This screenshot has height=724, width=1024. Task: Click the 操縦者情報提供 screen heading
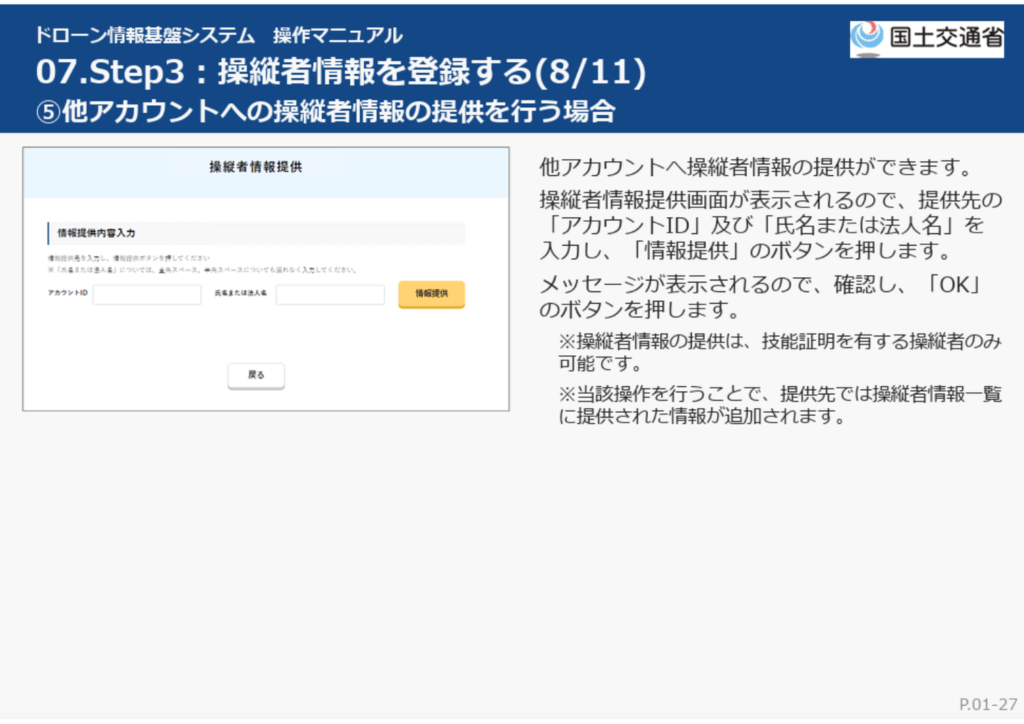(255, 168)
